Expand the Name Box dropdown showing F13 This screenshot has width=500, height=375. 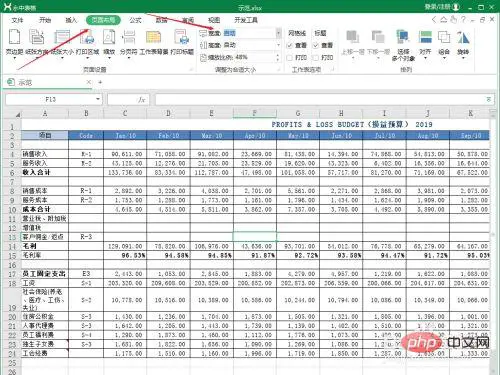[x=98, y=99]
